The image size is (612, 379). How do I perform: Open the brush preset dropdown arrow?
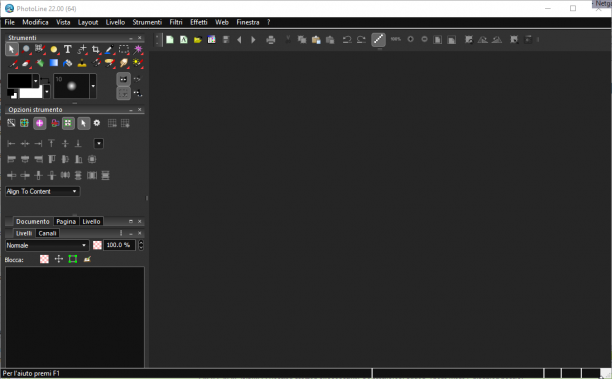pos(93,86)
